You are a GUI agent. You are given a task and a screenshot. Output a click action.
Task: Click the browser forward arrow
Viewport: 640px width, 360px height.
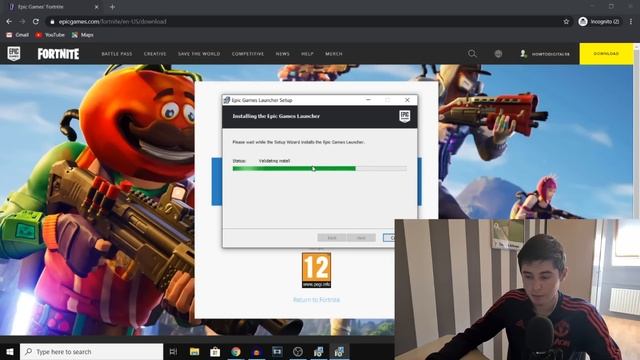click(22, 21)
